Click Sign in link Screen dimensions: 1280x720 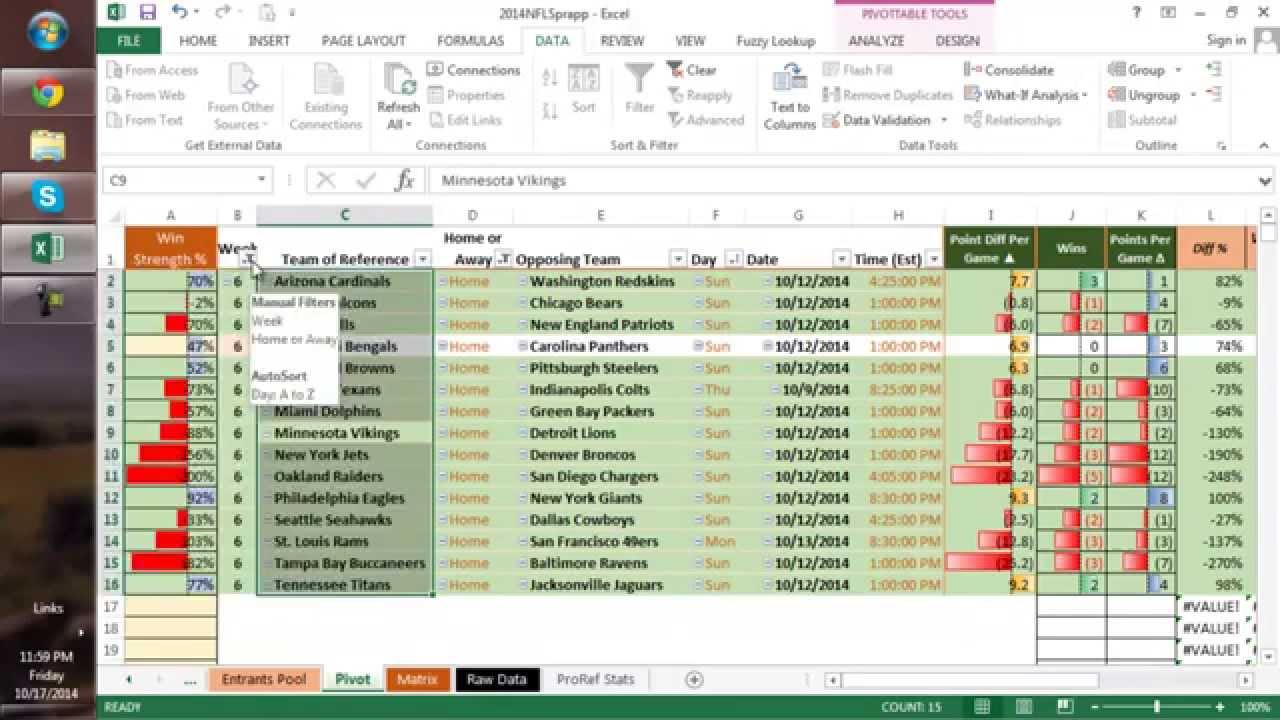(x=1226, y=41)
